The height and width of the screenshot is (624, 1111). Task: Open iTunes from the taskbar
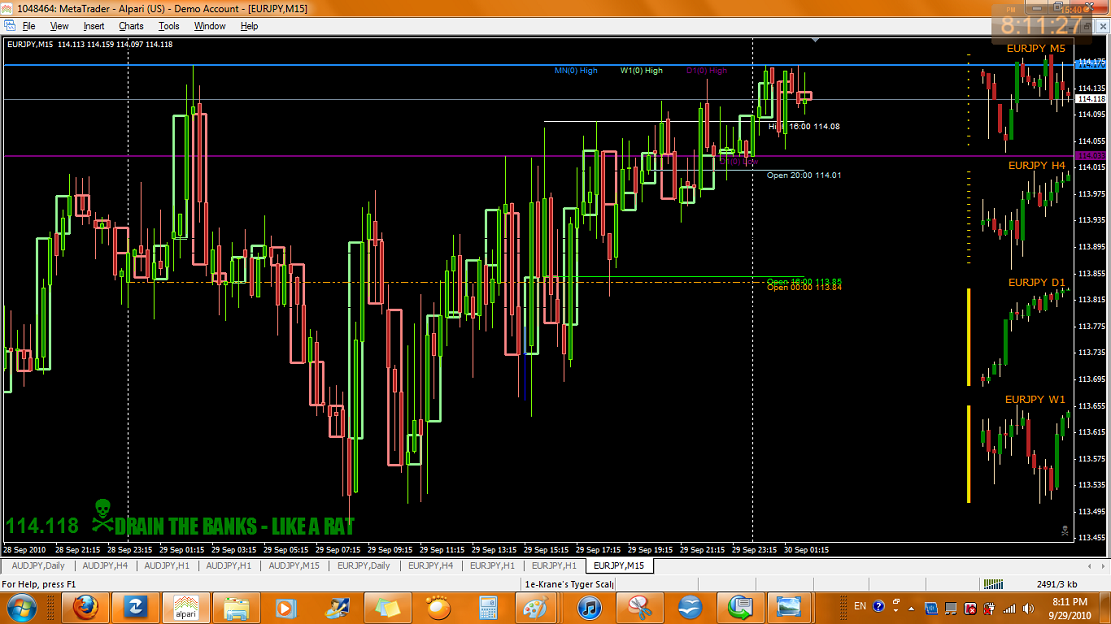coord(589,608)
